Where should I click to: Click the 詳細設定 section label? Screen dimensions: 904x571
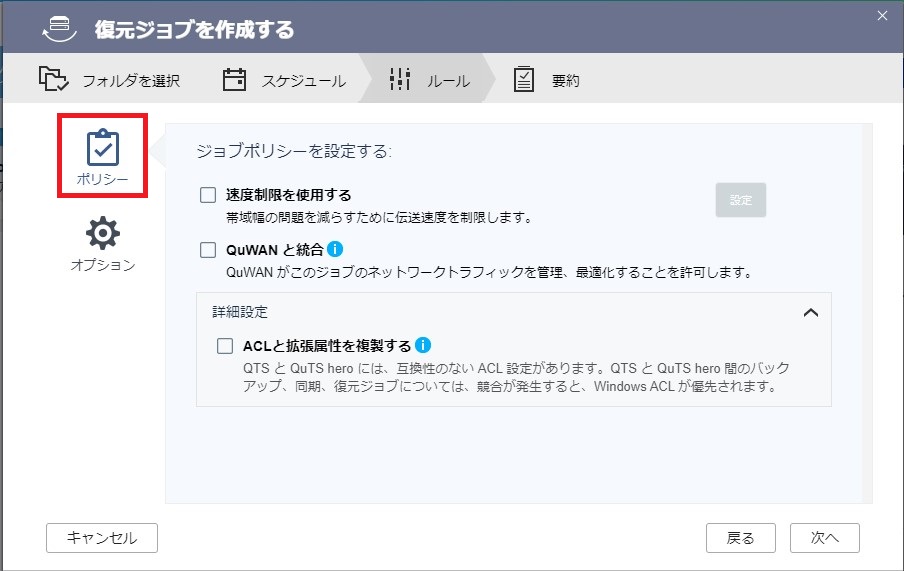pyautogui.click(x=240, y=312)
